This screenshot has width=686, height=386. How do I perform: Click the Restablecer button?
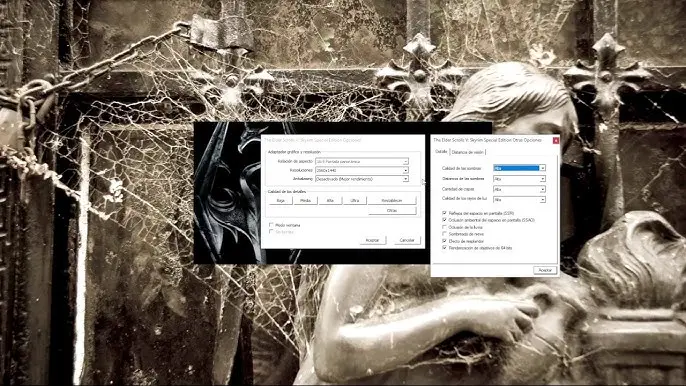pyautogui.click(x=392, y=200)
